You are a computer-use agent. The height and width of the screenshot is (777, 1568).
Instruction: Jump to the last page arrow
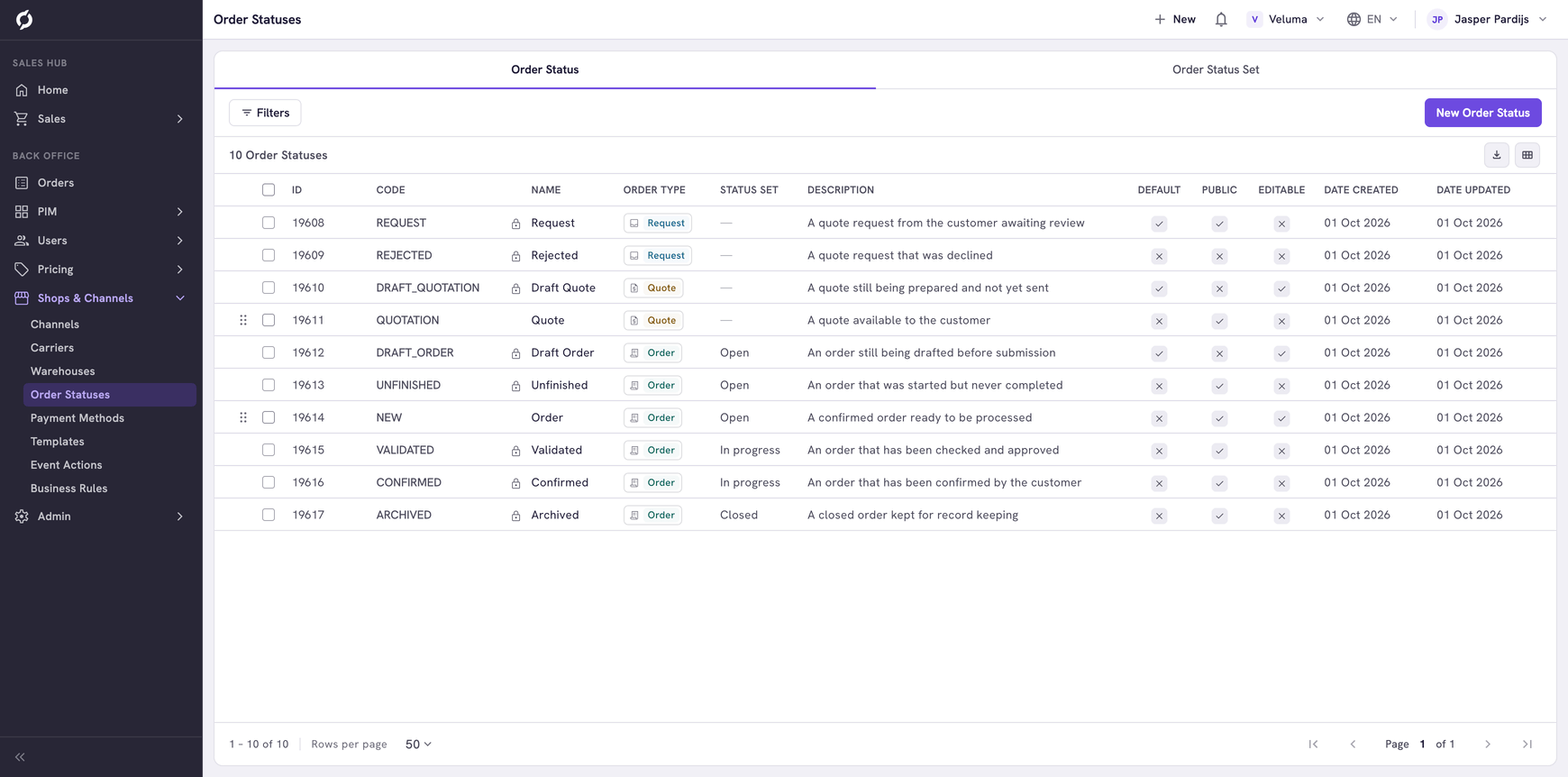point(1527,745)
